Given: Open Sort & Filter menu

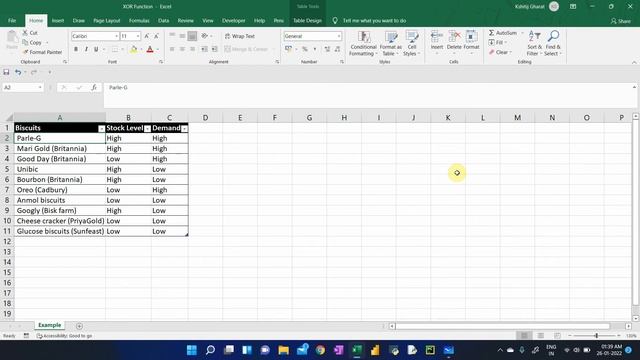Looking at the screenshot, I should coord(534,43).
